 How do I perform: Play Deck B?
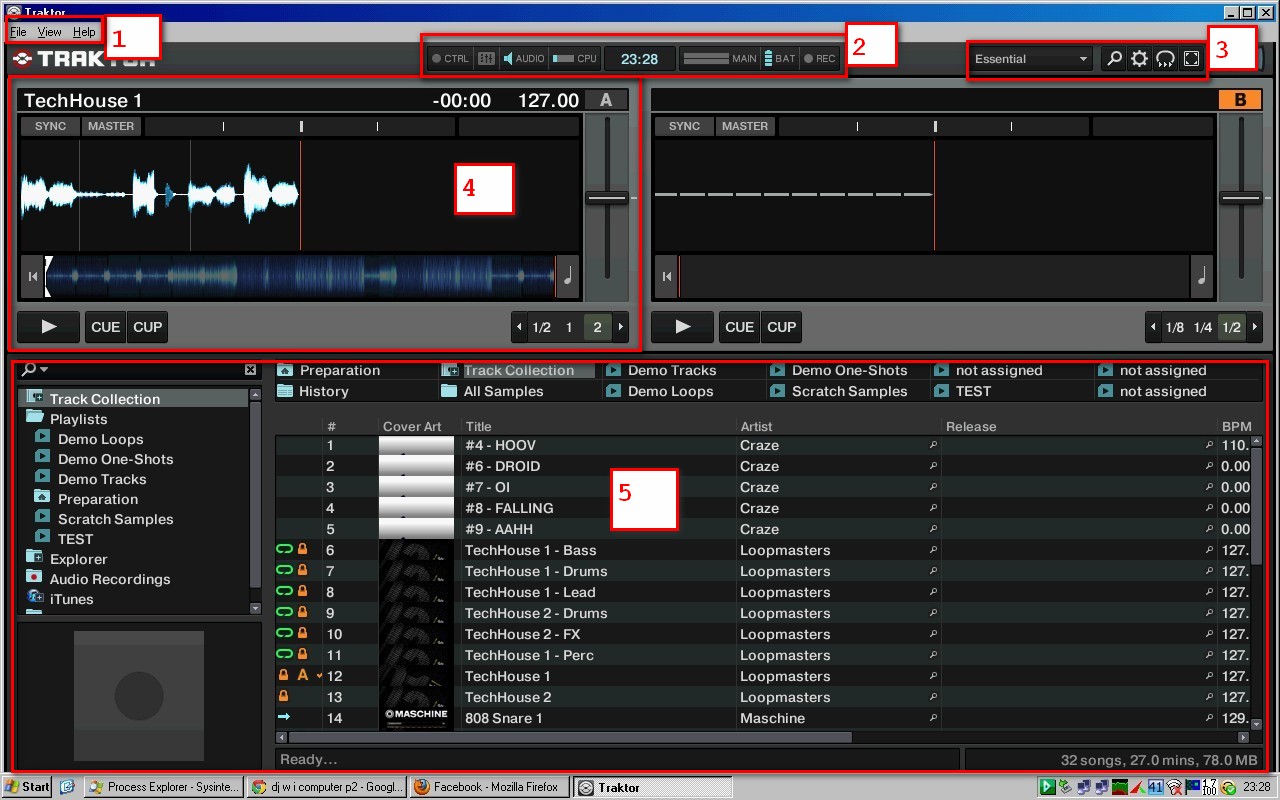[x=682, y=327]
